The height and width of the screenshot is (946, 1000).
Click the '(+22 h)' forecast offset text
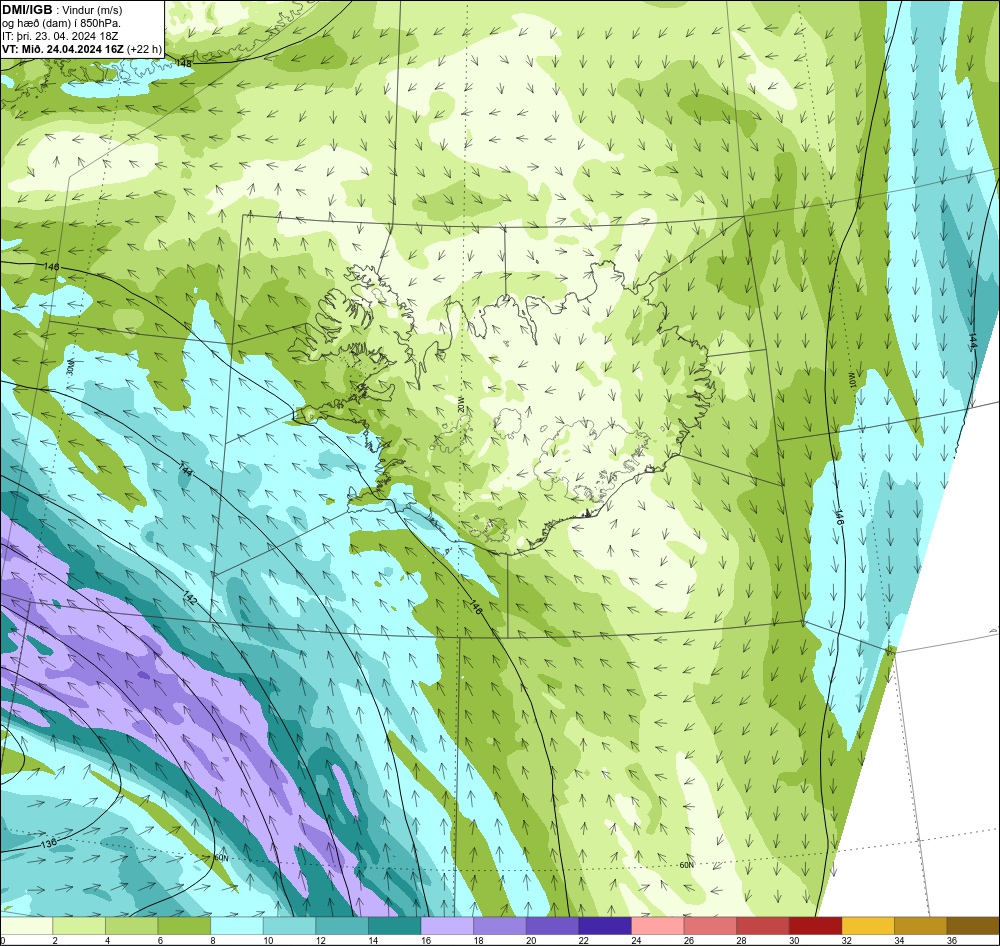point(144,49)
